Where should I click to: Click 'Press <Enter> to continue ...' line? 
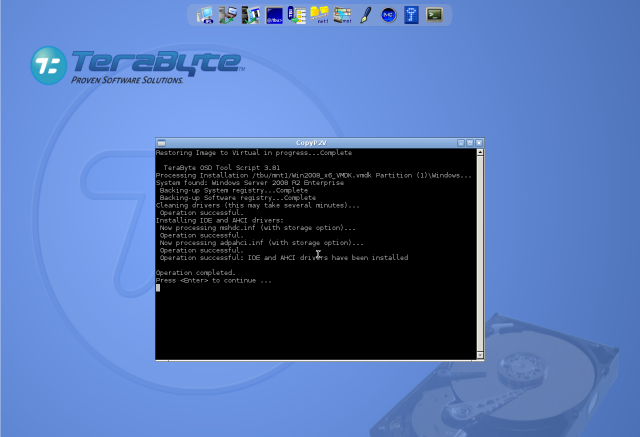coord(213,280)
